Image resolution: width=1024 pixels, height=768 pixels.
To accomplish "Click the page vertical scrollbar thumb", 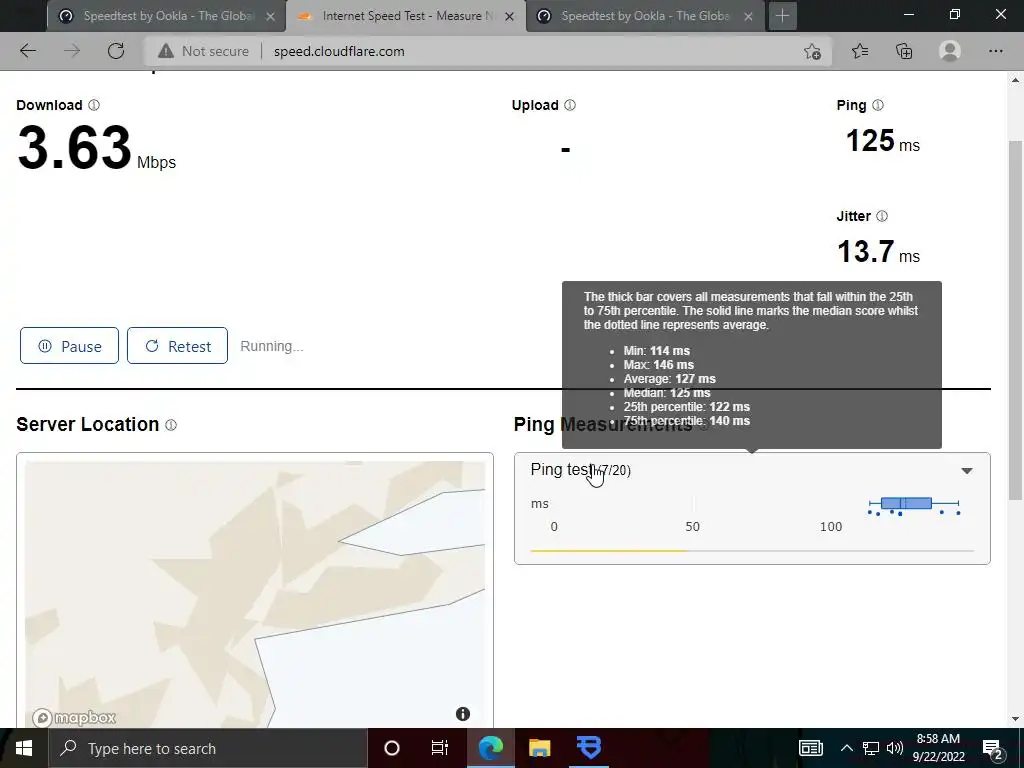I will [x=1015, y=321].
